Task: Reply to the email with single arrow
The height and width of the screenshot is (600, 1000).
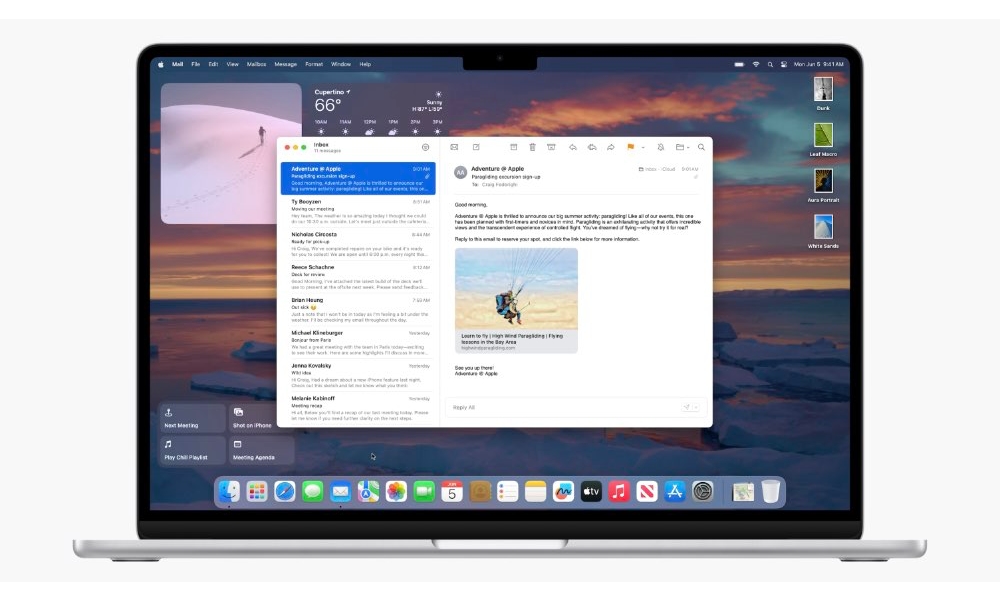Action: pyautogui.click(x=573, y=147)
